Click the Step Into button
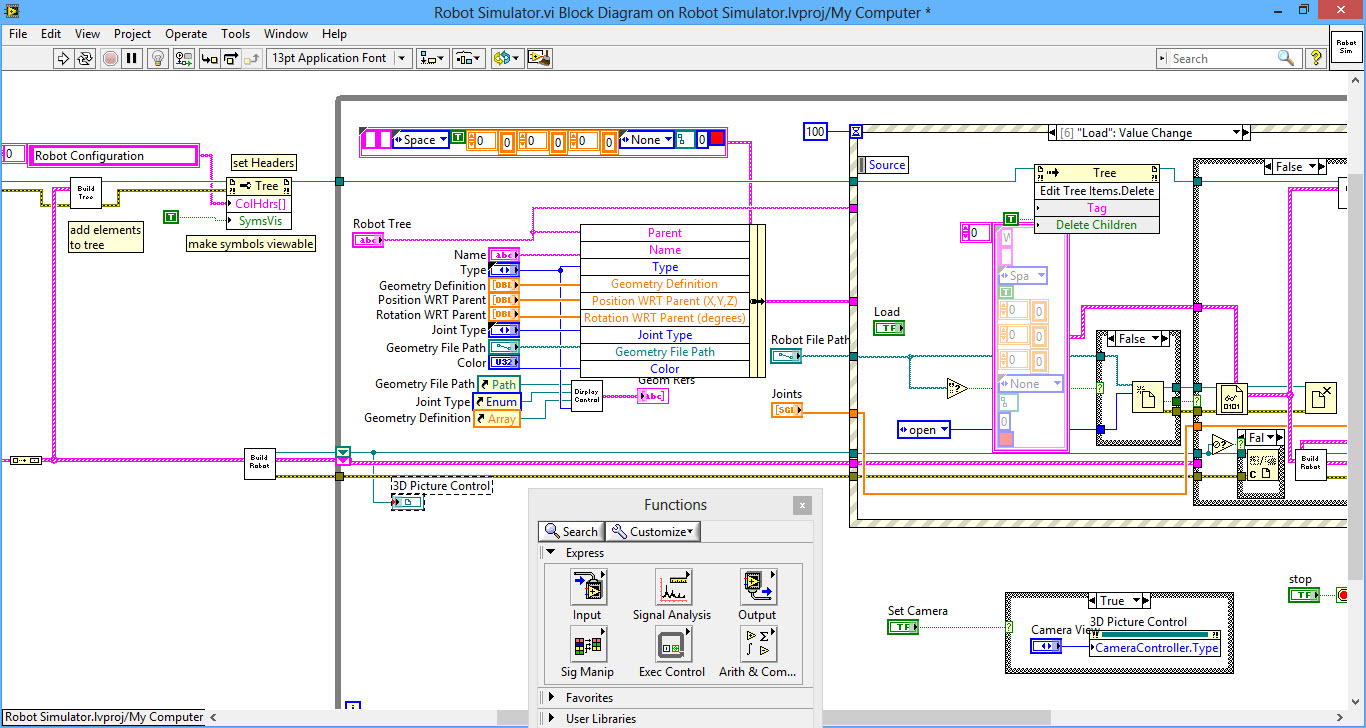Screen dimensions: 1366x728 pos(210,58)
